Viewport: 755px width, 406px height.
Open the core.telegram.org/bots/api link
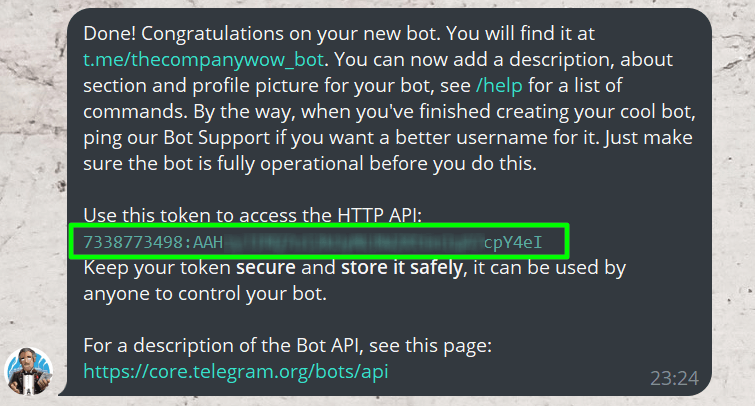(x=236, y=371)
